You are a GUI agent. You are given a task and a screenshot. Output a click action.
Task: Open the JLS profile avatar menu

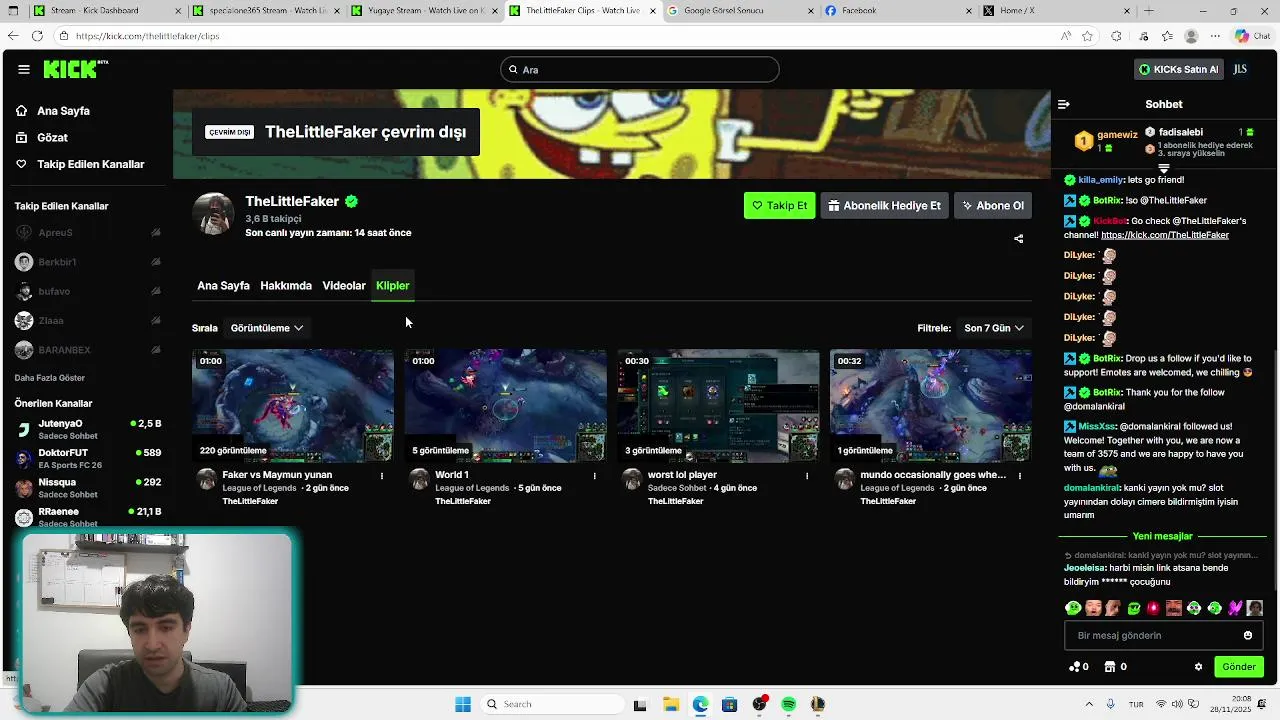tap(1240, 69)
